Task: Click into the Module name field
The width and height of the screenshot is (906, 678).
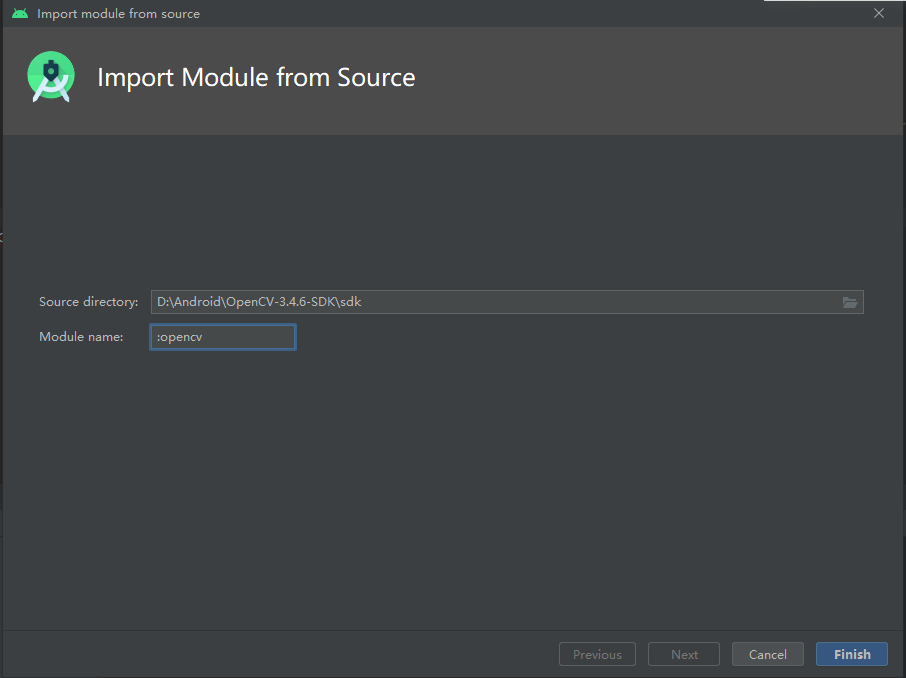Action: click(x=222, y=337)
